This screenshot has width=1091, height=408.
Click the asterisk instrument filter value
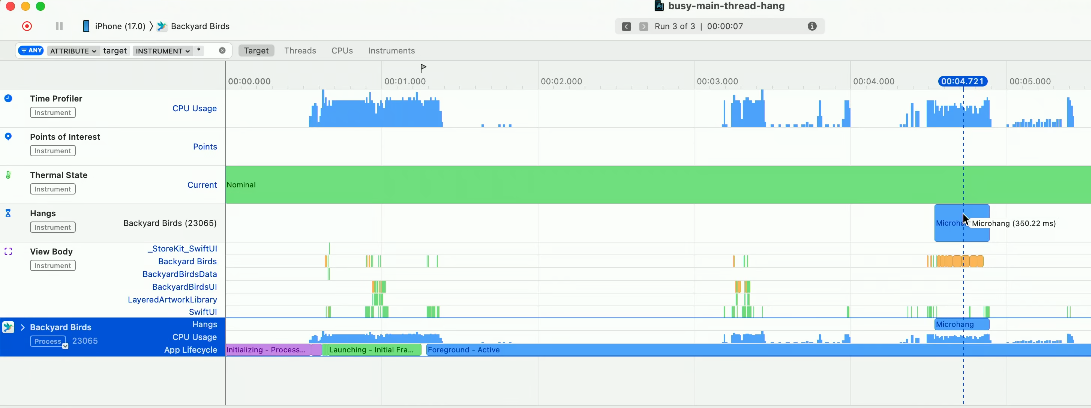click(x=199, y=52)
